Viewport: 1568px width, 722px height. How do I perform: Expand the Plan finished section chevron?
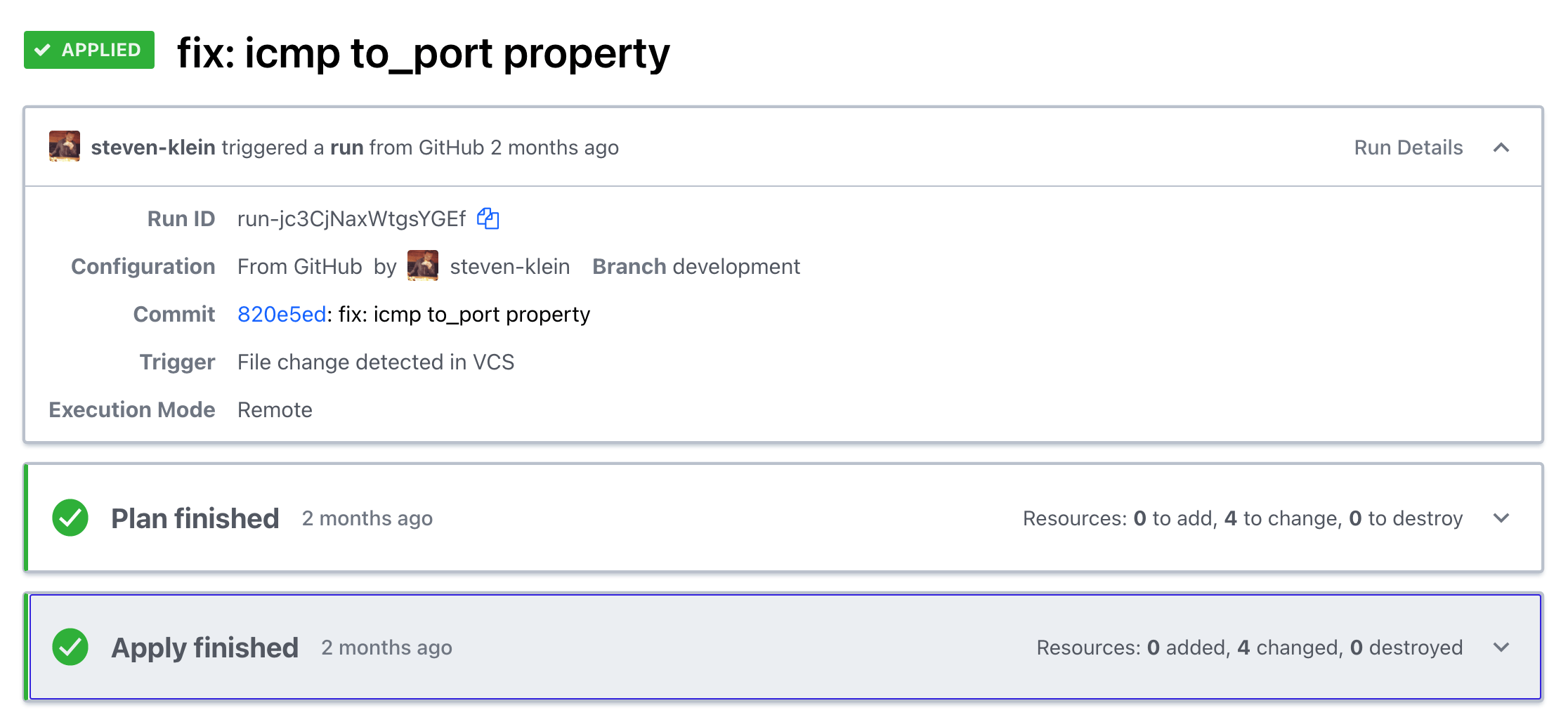click(x=1501, y=518)
